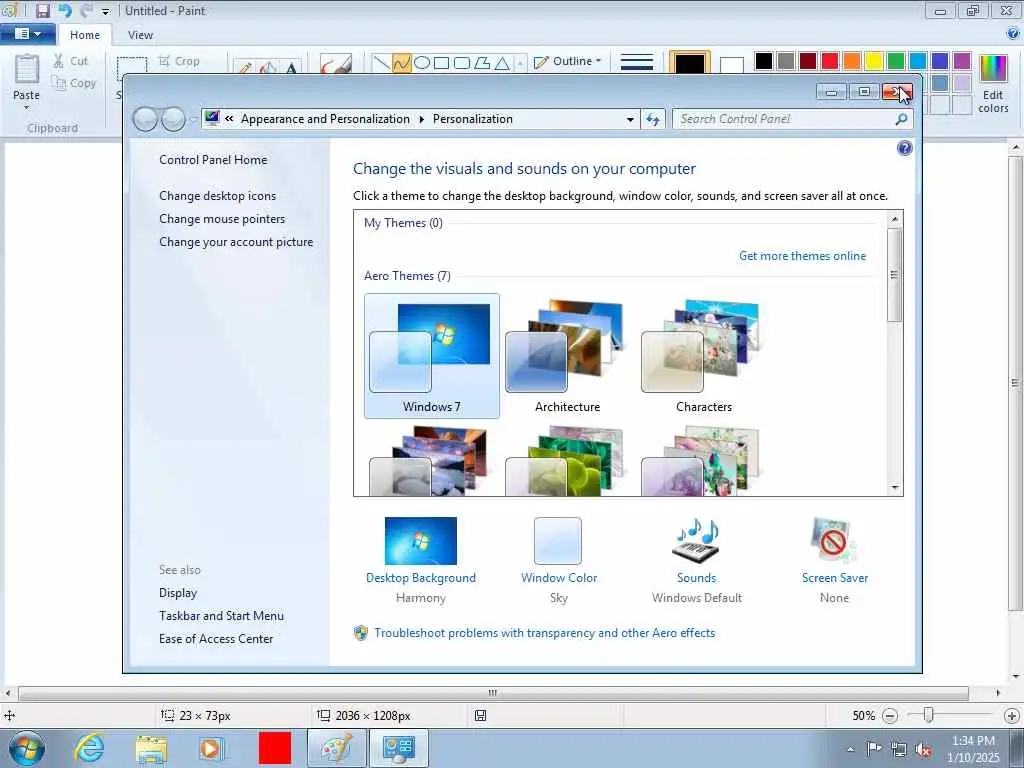Pick the orange palette color in Paint

tap(852, 61)
